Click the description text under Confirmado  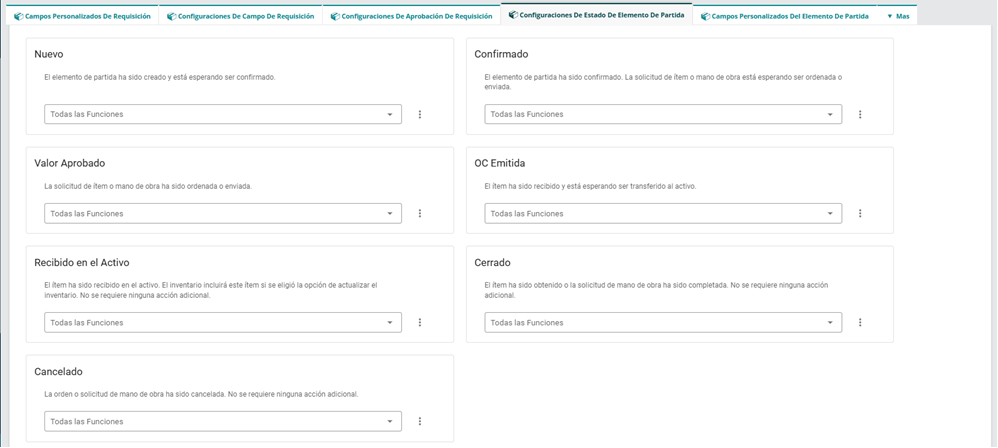pos(663,81)
